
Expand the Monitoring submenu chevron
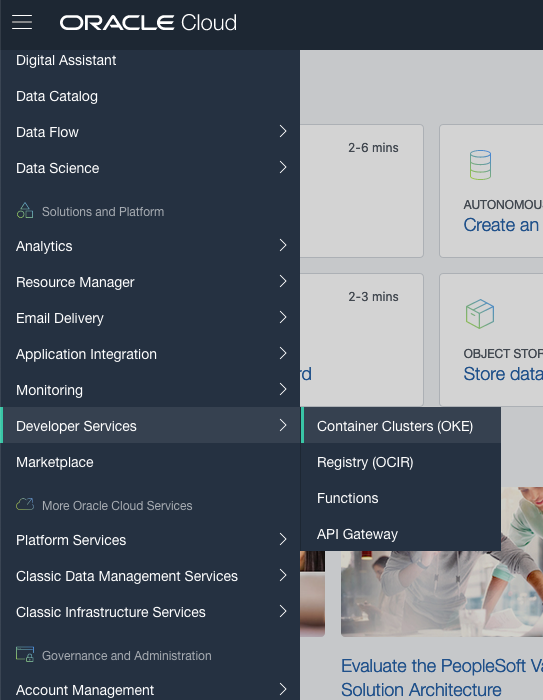pos(283,389)
